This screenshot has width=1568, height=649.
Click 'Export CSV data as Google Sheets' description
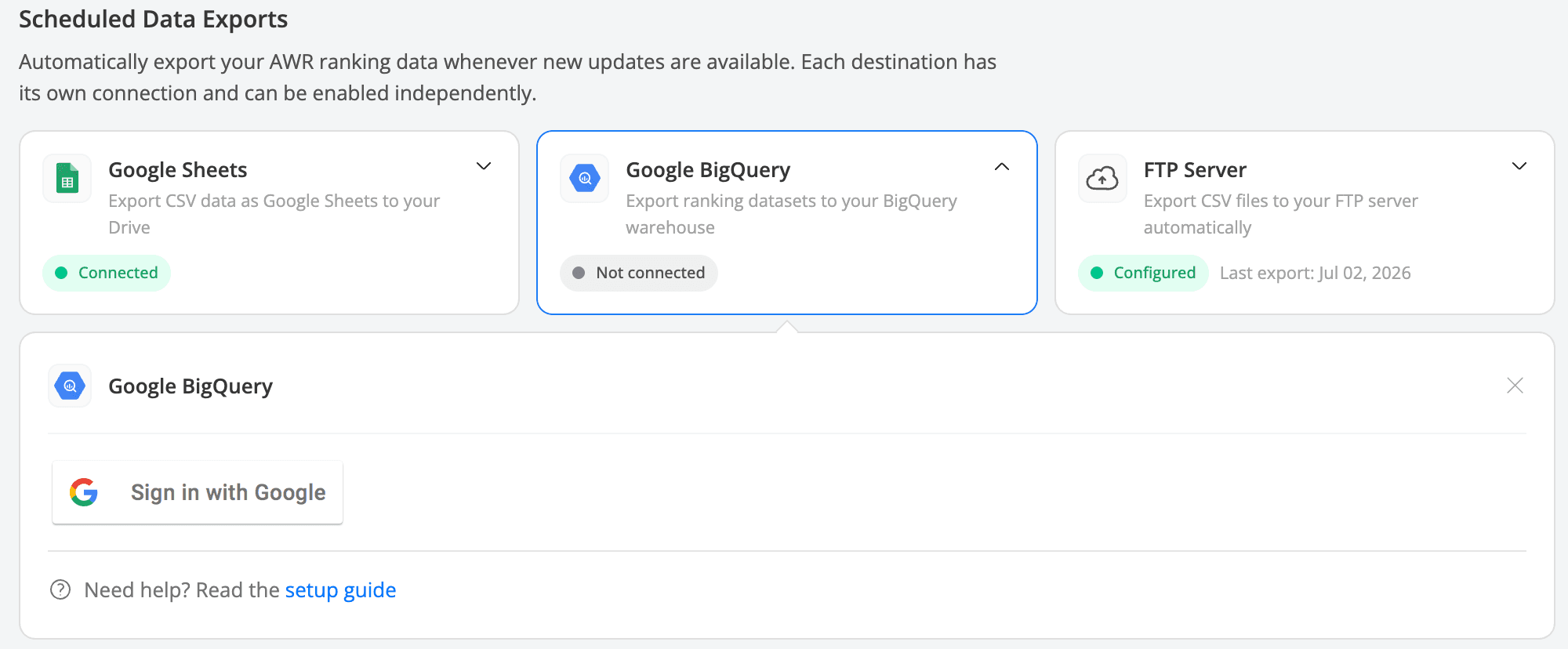[x=274, y=214]
